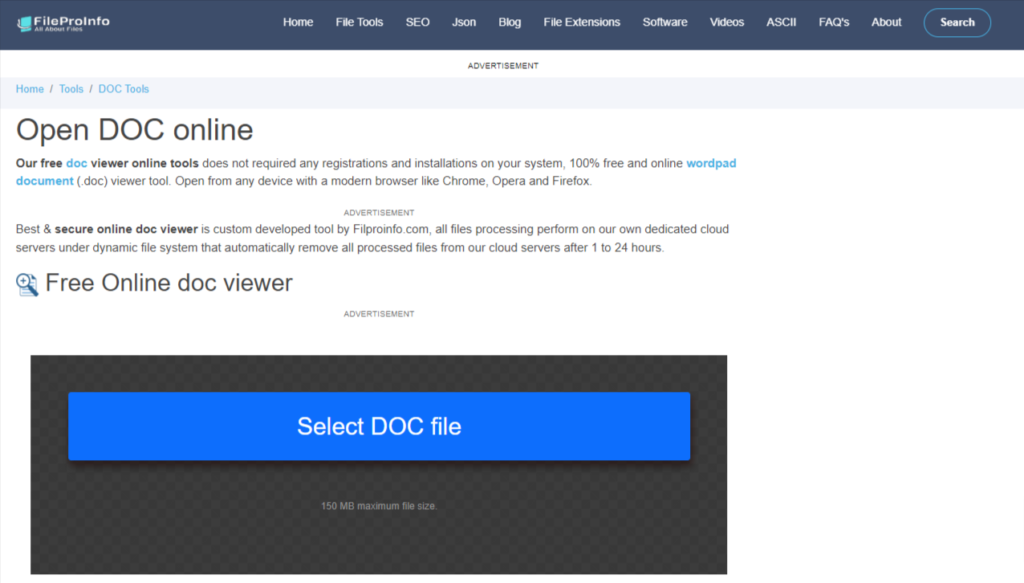Browse the Software section
The width and height of the screenshot is (1024, 583).
coord(664,21)
